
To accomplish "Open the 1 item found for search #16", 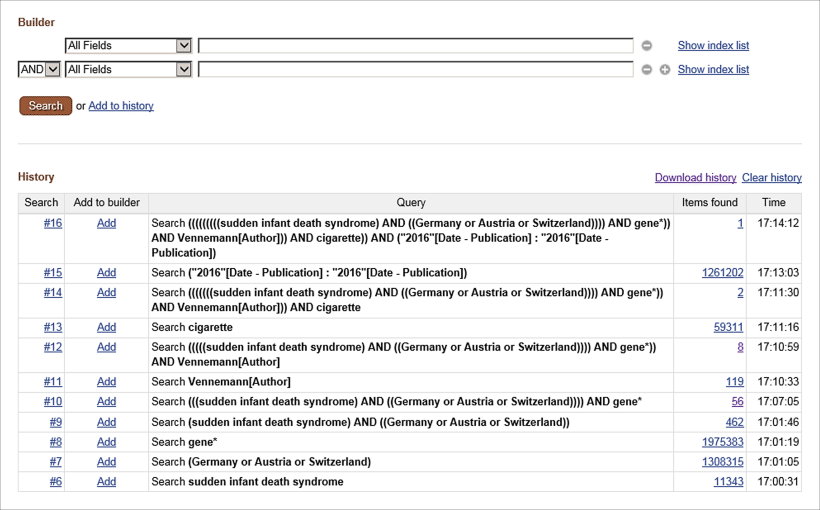I will (741, 223).
